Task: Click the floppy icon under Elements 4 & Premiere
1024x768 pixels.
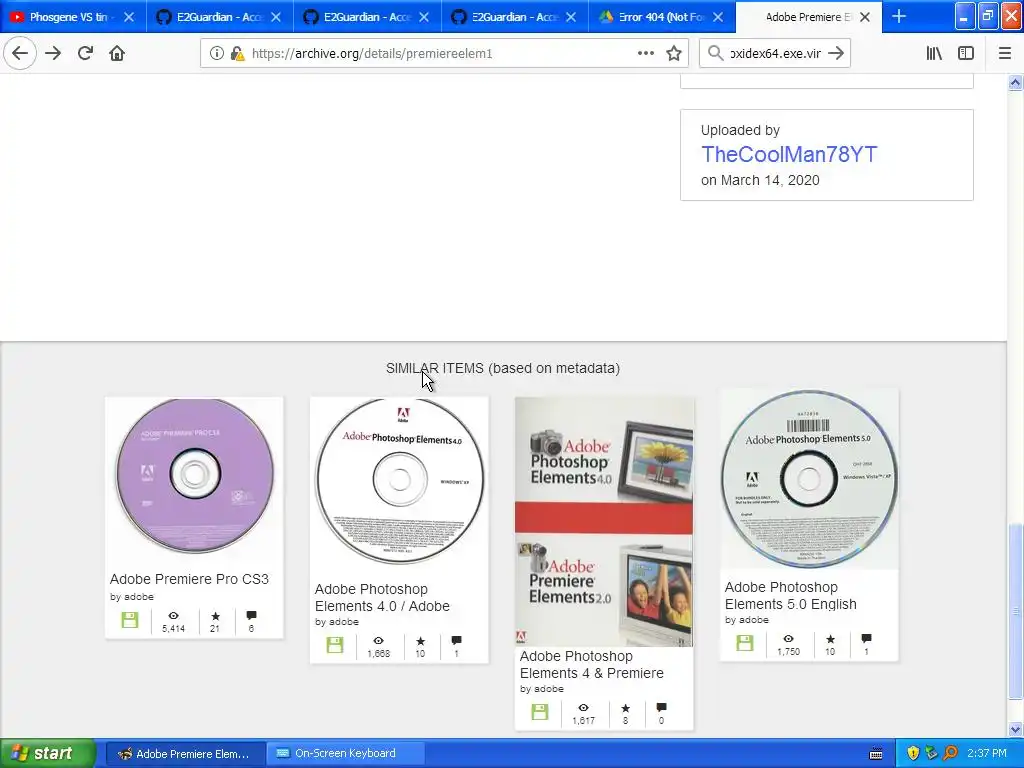Action: pos(539,712)
